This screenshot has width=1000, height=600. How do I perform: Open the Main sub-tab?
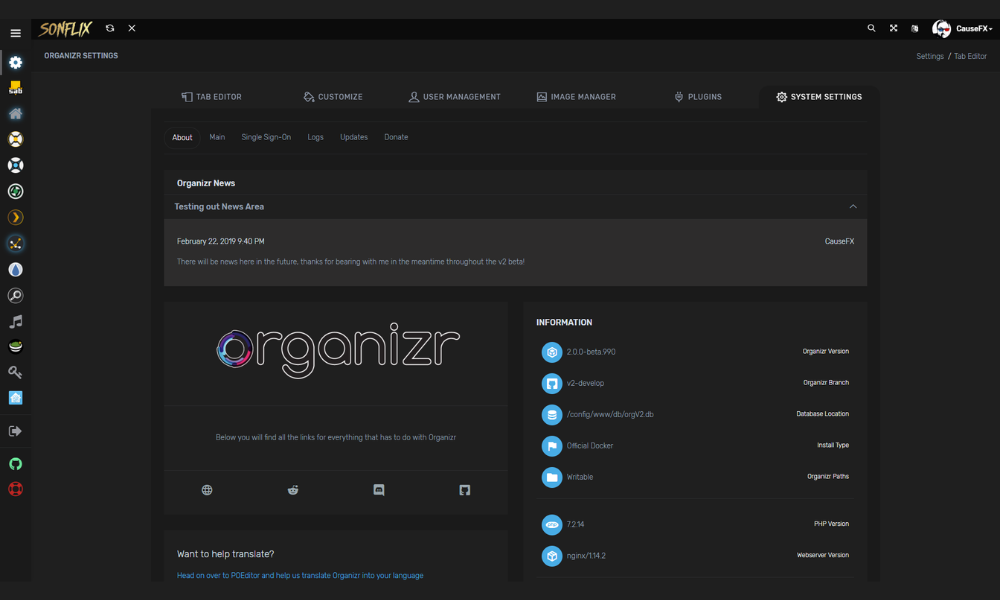(x=217, y=137)
